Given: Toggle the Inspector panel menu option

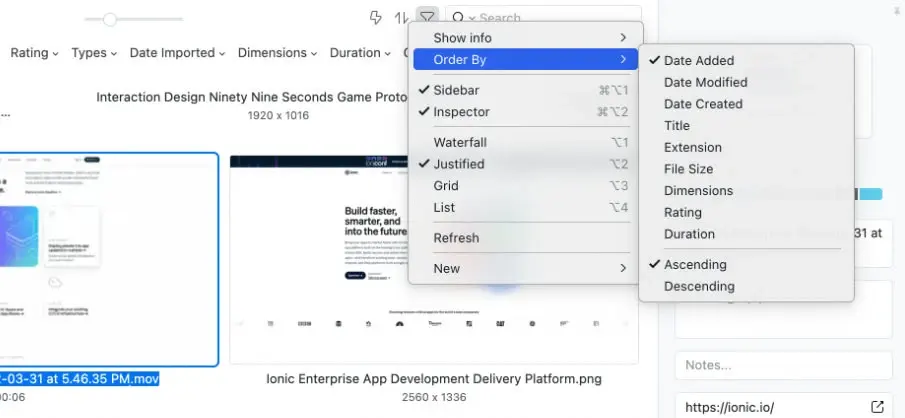Looking at the screenshot, I should tap(461, 112).
